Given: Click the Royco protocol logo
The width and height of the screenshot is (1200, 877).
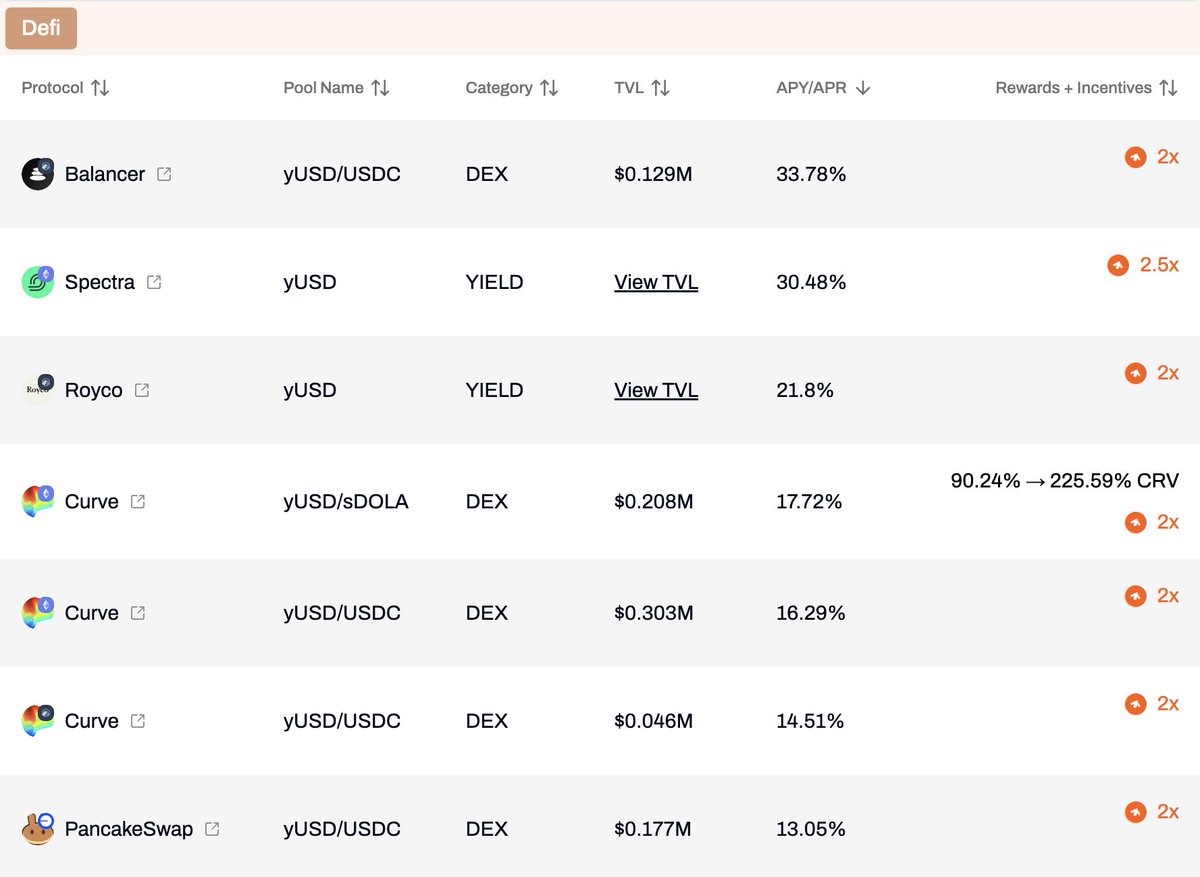Looking at the screenshot, I should (38, 390).
